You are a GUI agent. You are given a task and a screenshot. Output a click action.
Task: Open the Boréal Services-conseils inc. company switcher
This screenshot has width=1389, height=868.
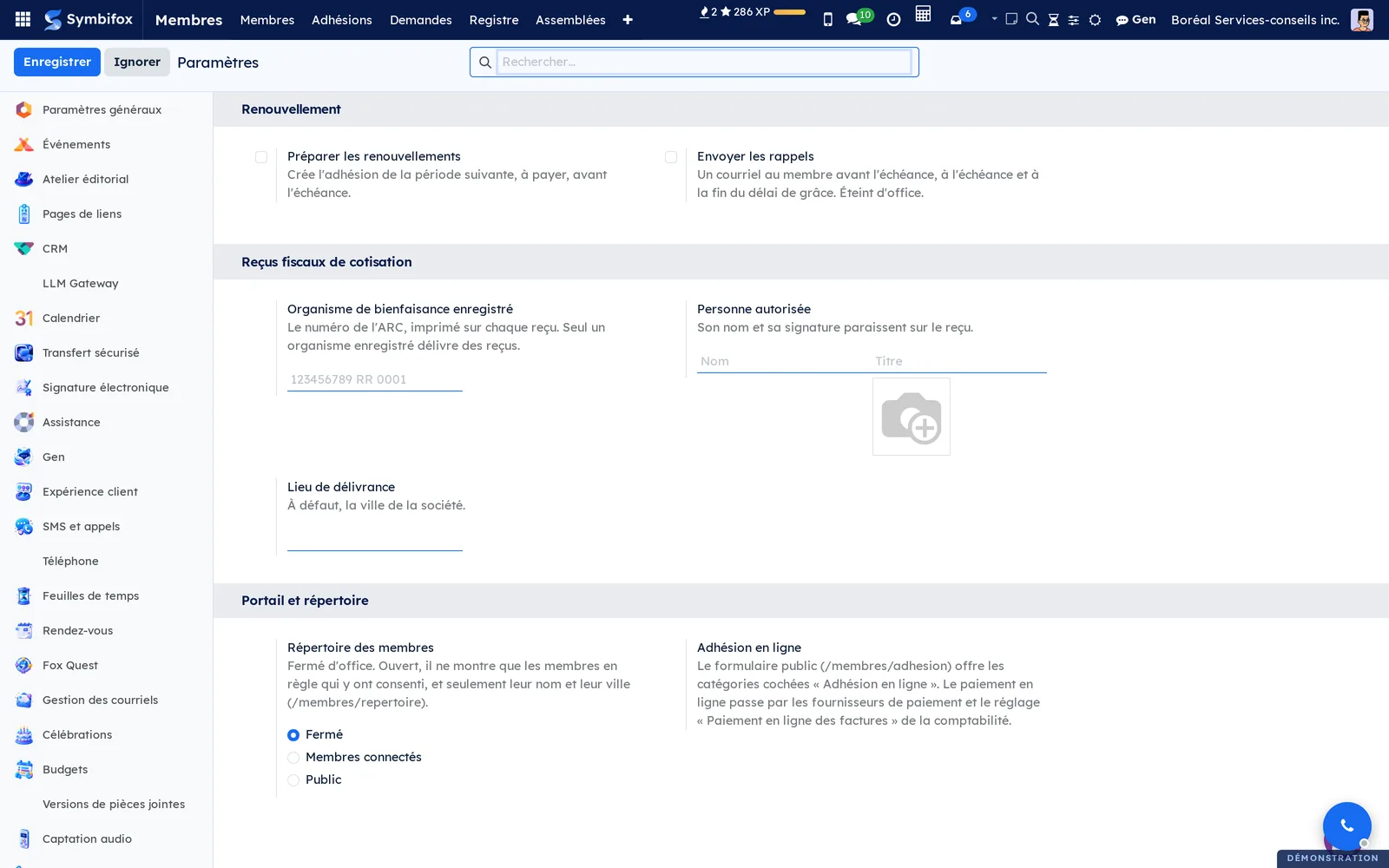(1255, 19)
